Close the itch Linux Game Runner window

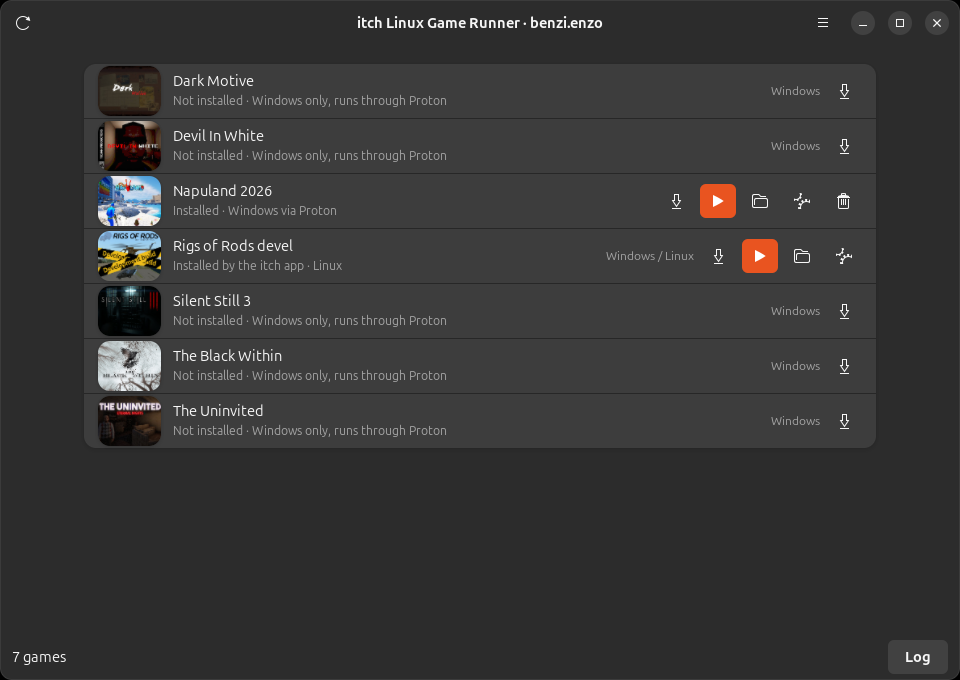tap(937, 23)
